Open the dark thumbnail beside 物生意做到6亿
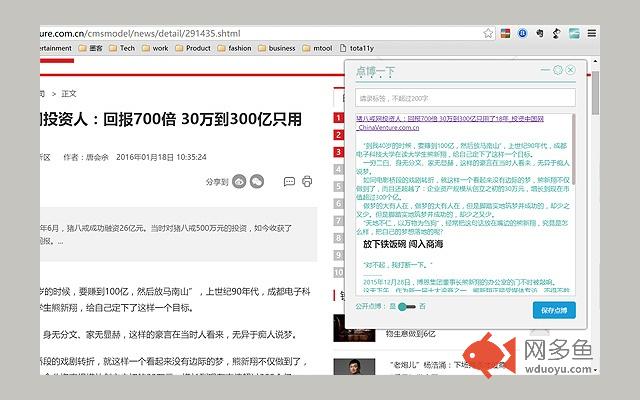Viewport: 640px width, 400px height. 354,328
